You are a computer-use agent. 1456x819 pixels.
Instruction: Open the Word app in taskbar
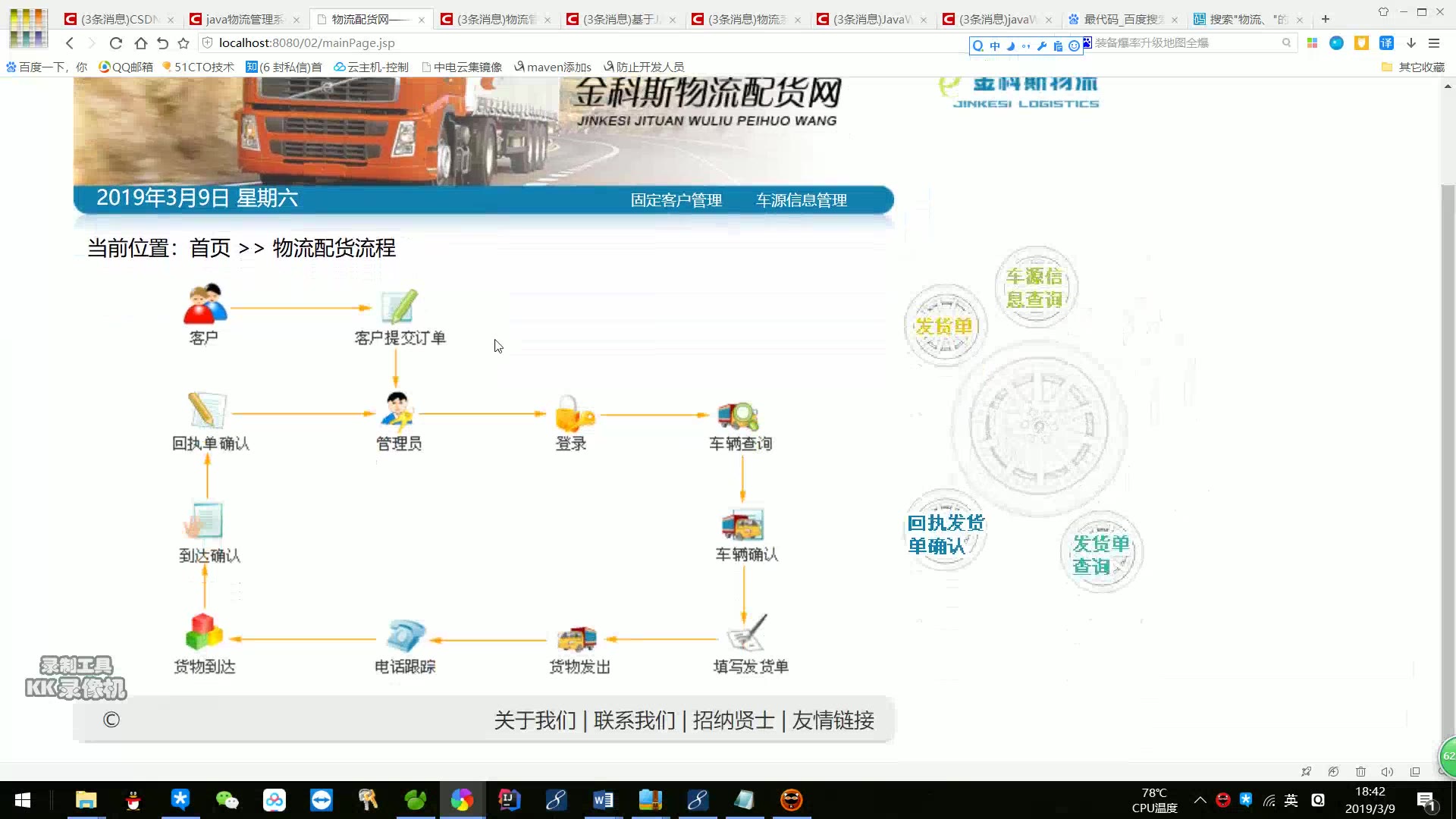click(603, 800)
